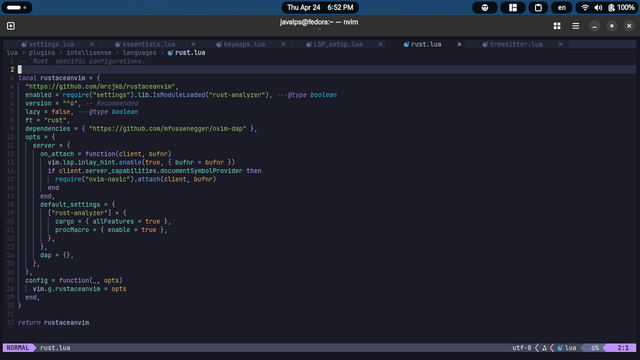The width and height of the screenshot is (640, 360).
Task: Click the GNOME activities workspace indicator pill
Action: (x=17, y=7)
